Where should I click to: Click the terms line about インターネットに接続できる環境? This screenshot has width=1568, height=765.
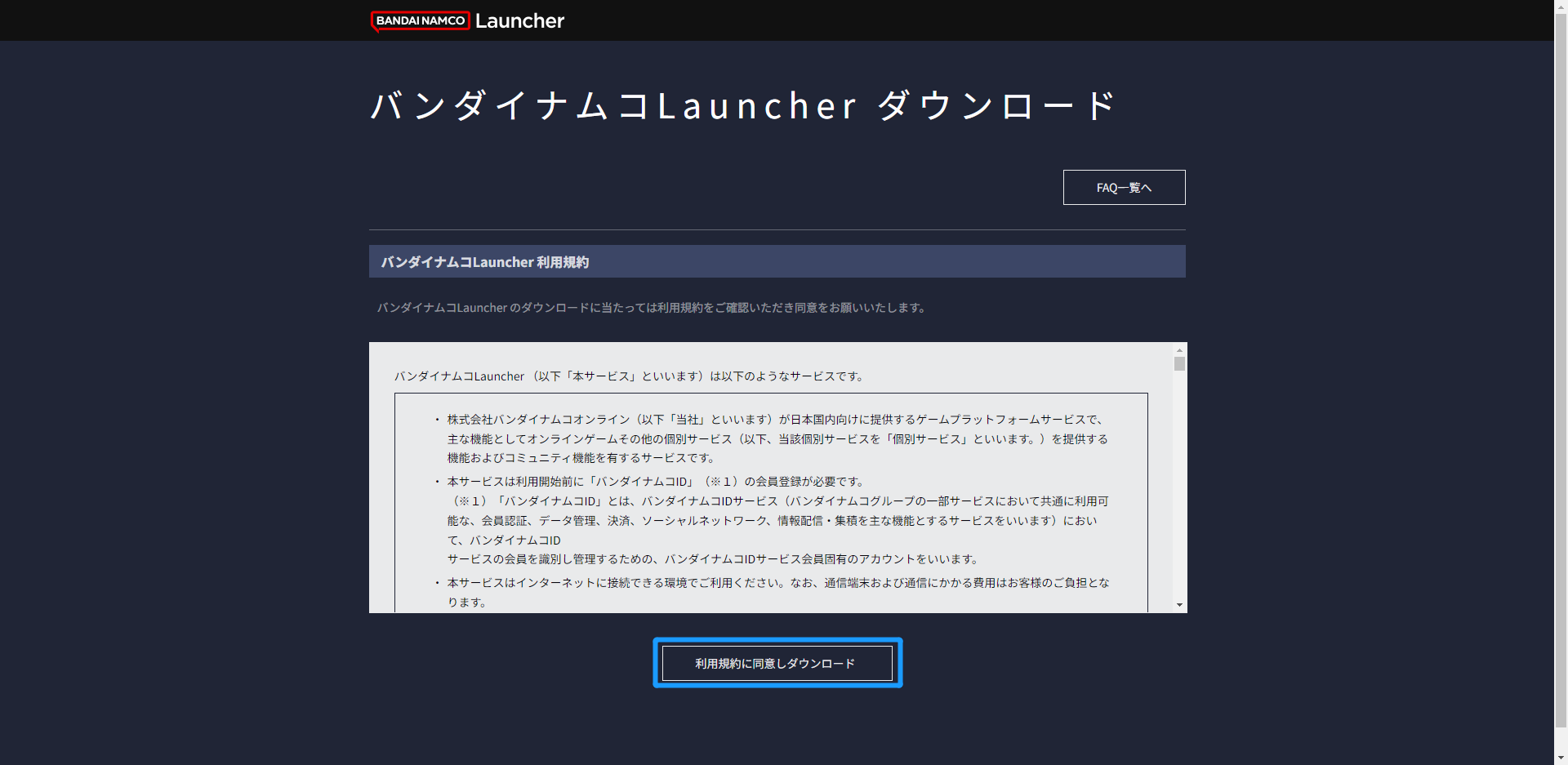click(x=778, y=583)
